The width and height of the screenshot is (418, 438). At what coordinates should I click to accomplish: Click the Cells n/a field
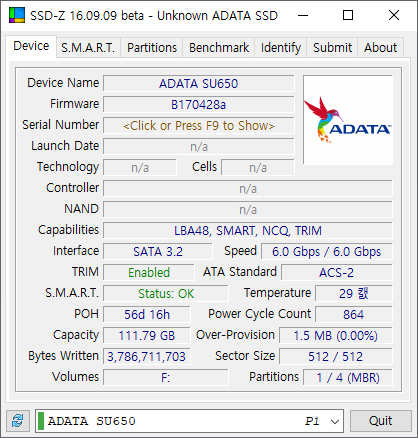258,168
